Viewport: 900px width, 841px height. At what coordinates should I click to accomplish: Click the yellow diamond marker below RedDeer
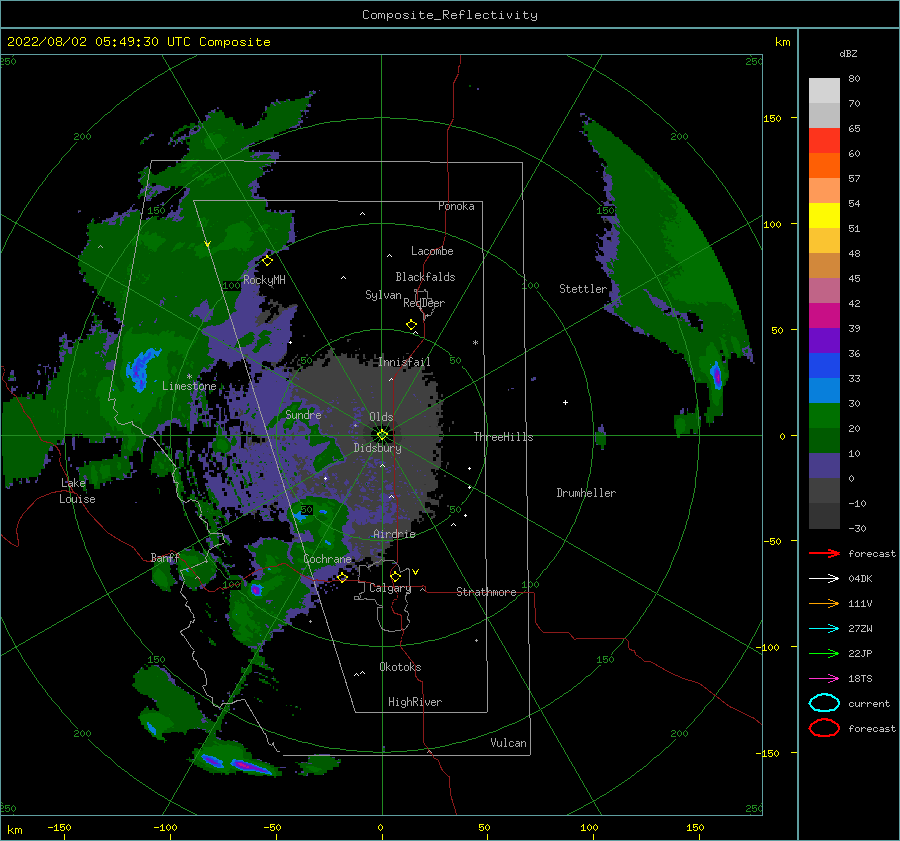(412, 325)
